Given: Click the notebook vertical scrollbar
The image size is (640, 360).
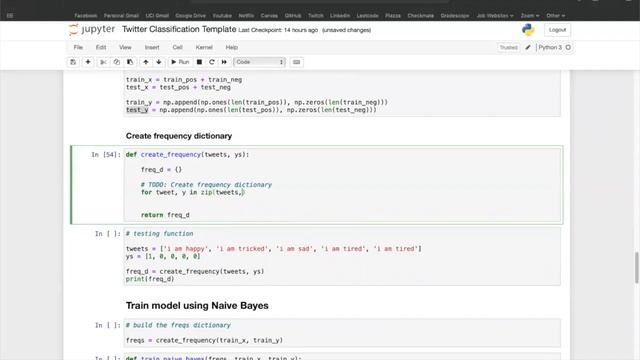Looking at the screenshot, I should point(637,267).
